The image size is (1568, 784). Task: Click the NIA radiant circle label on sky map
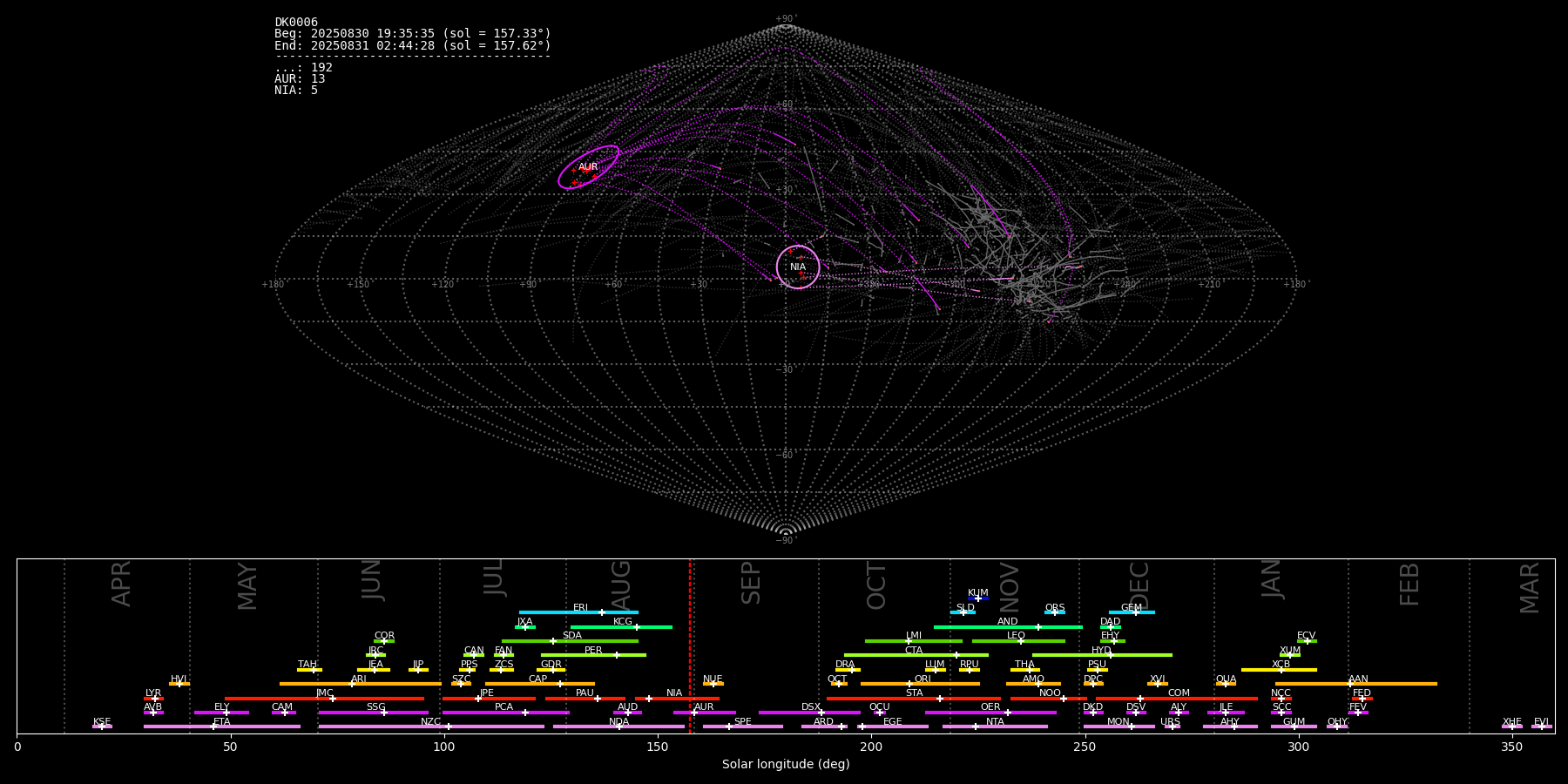tap(798, 267)
